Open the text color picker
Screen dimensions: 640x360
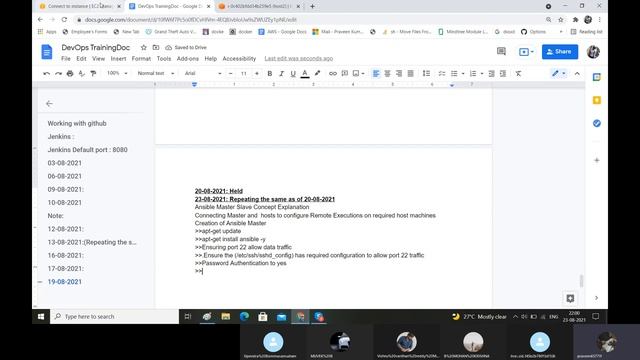click(304, 73)
